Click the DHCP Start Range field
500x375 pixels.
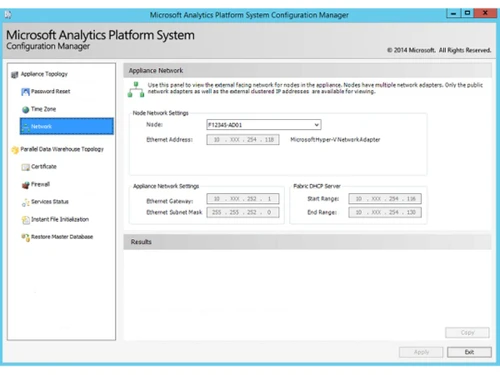[x=385, y=199]
